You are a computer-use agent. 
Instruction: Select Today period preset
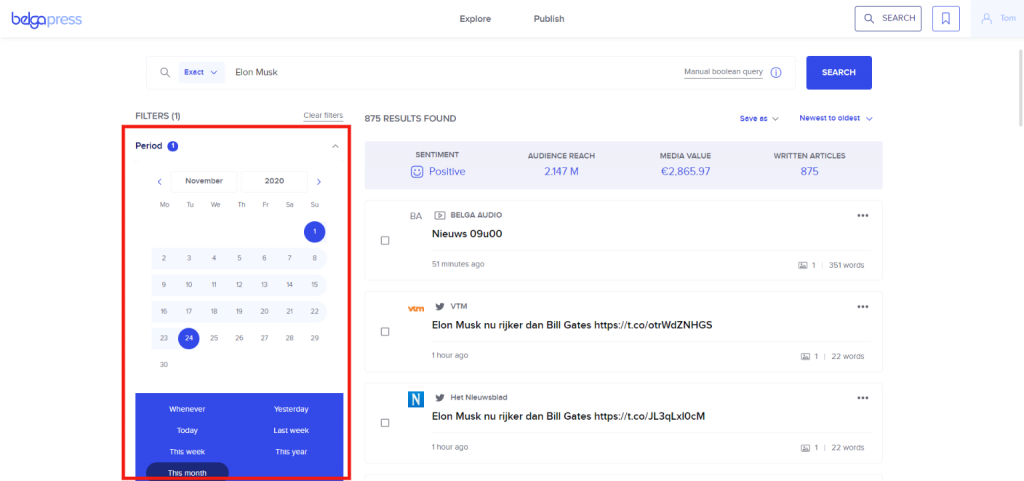pyautogui.click(x=187, y=431)
